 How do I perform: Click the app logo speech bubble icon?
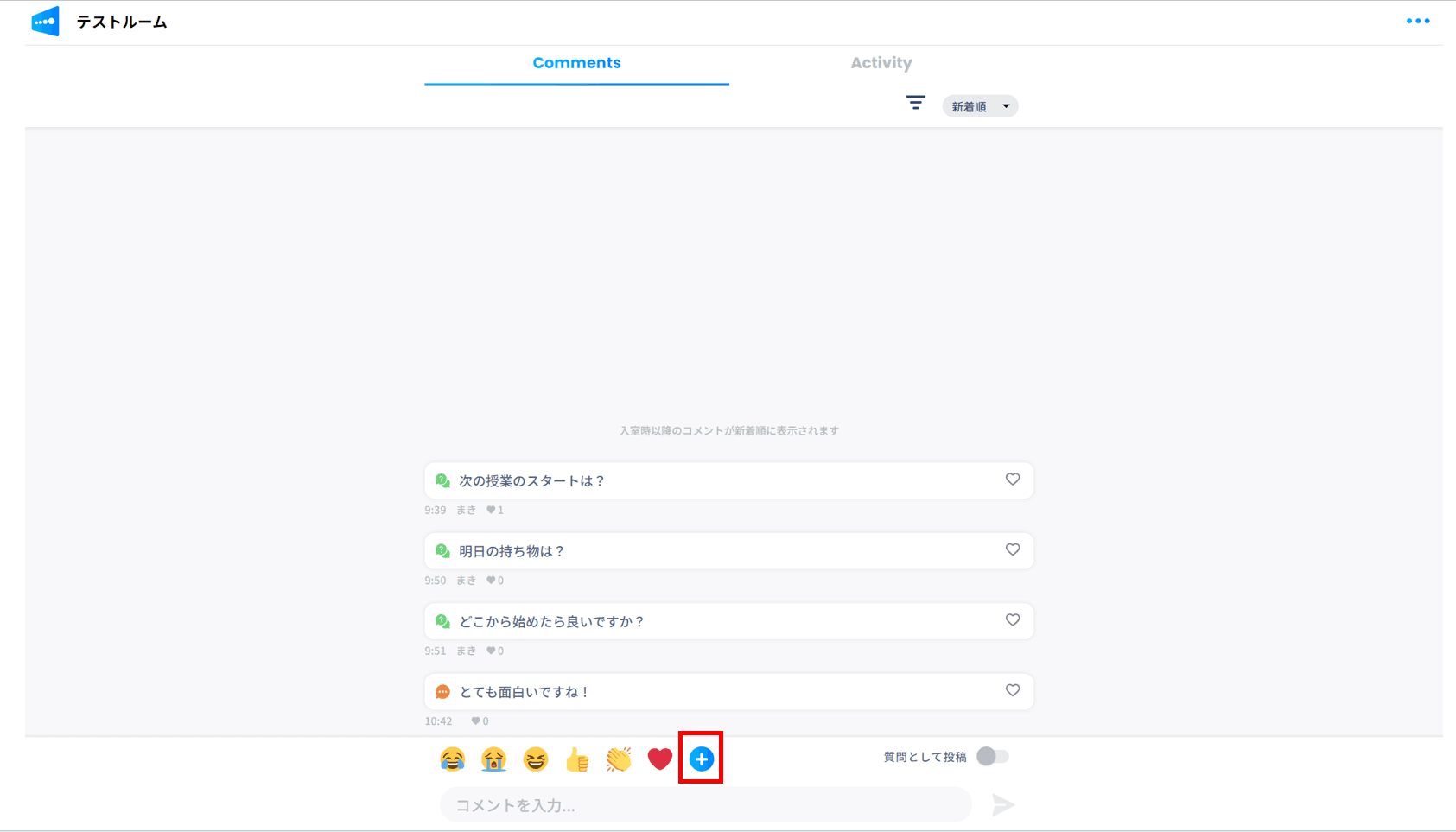coord(44,21)
